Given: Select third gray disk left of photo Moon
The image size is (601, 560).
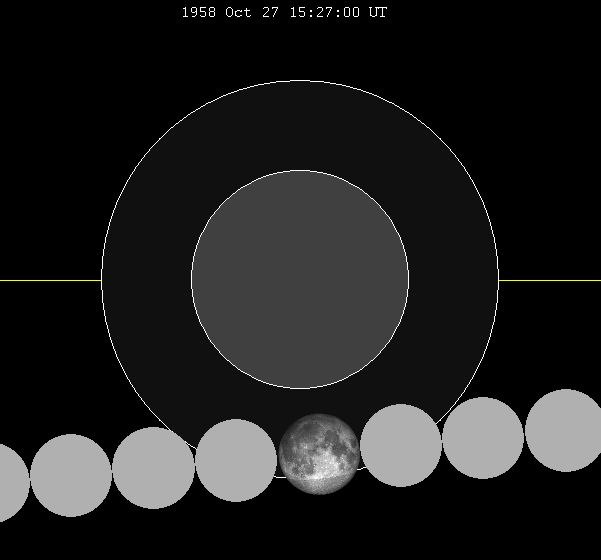Looking at the screenshot, I should click(x=71, y=475).
